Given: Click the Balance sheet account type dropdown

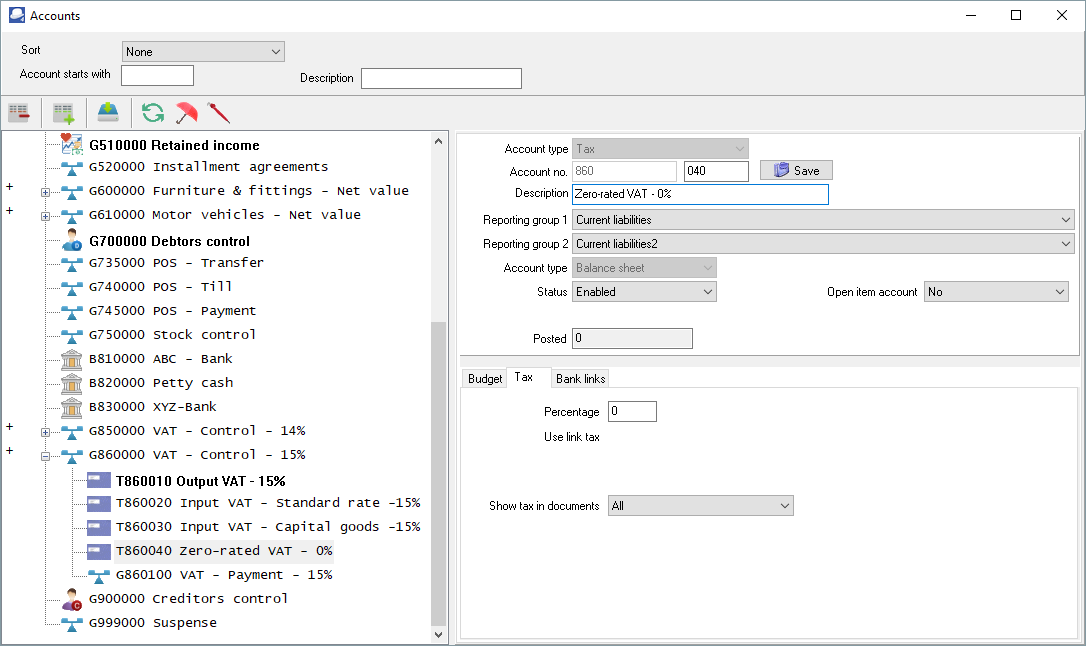Looking at the screenshot, I should 644,267.
